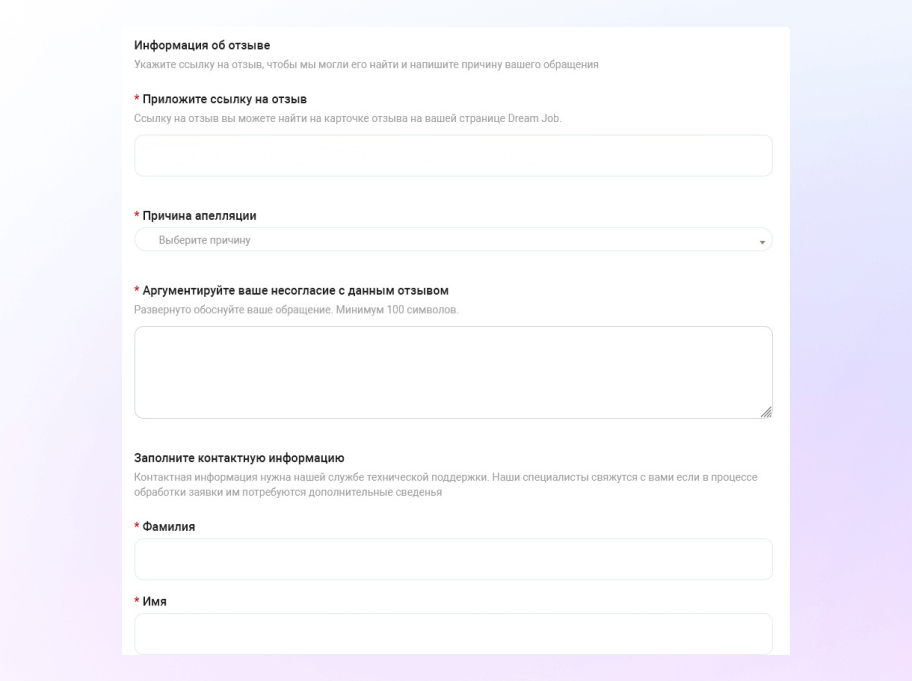
Task: Focus the disagreement argument text area
Action: click(x=453, y=372)
